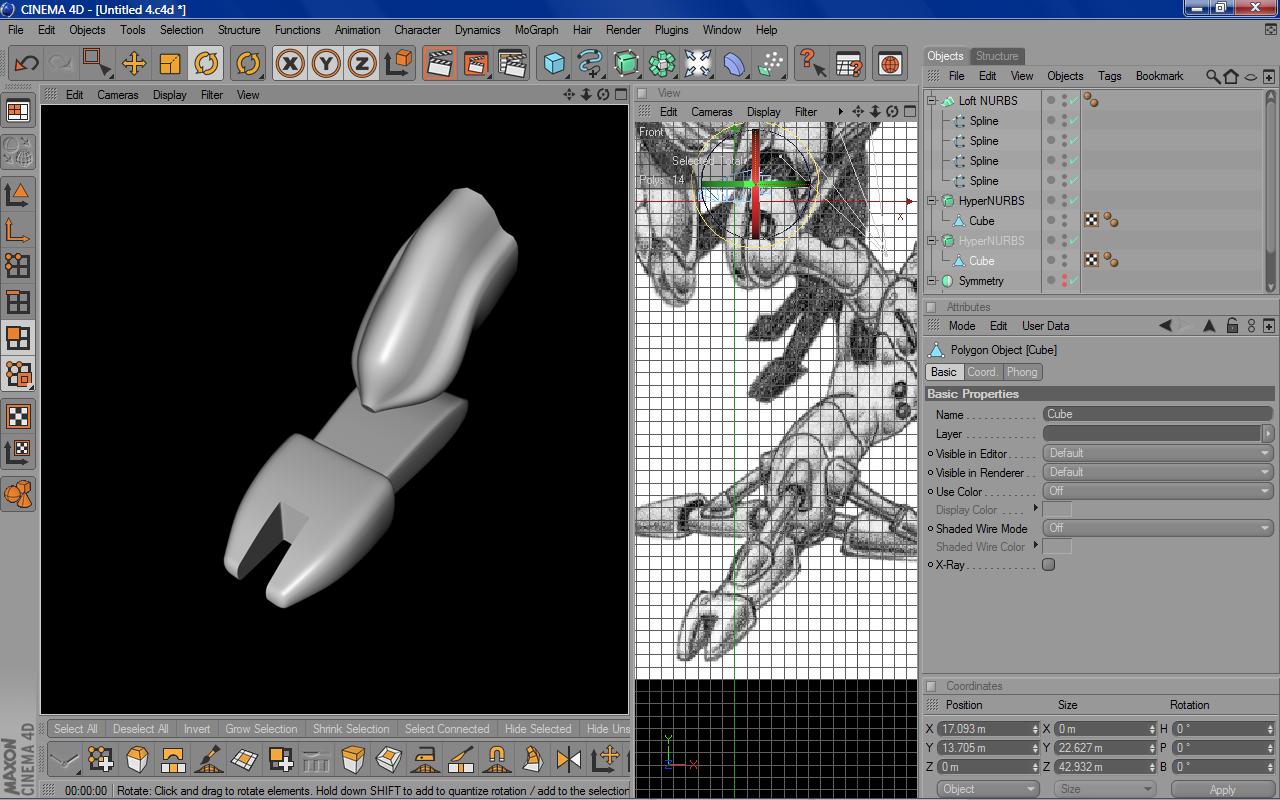The image size is (1280, 800).
Task: Open the Object coordinate mode dropdown
Action: pos(989,790)
